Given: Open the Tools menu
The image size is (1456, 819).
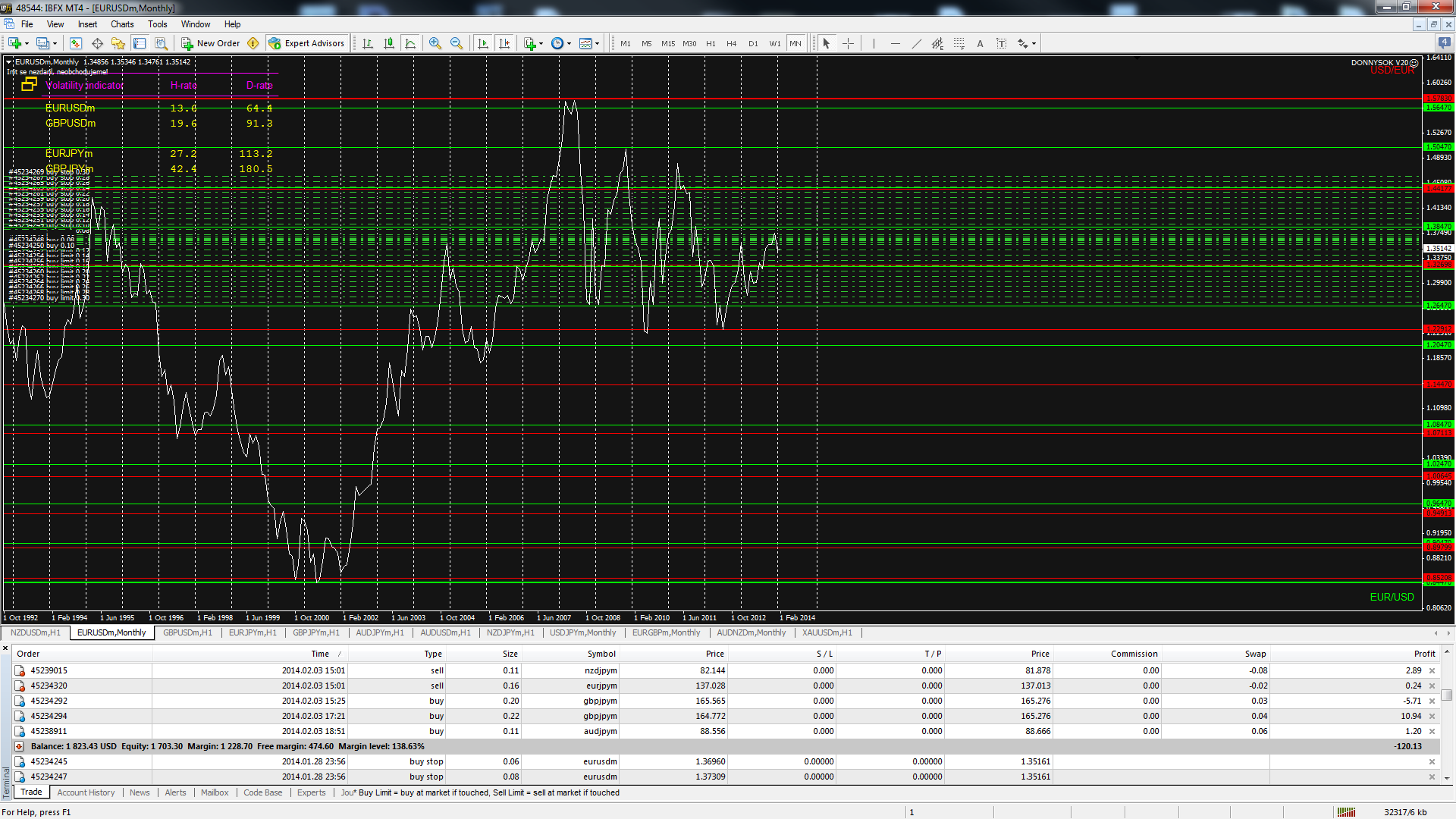Looking at the screenshot, I should 158,24.
